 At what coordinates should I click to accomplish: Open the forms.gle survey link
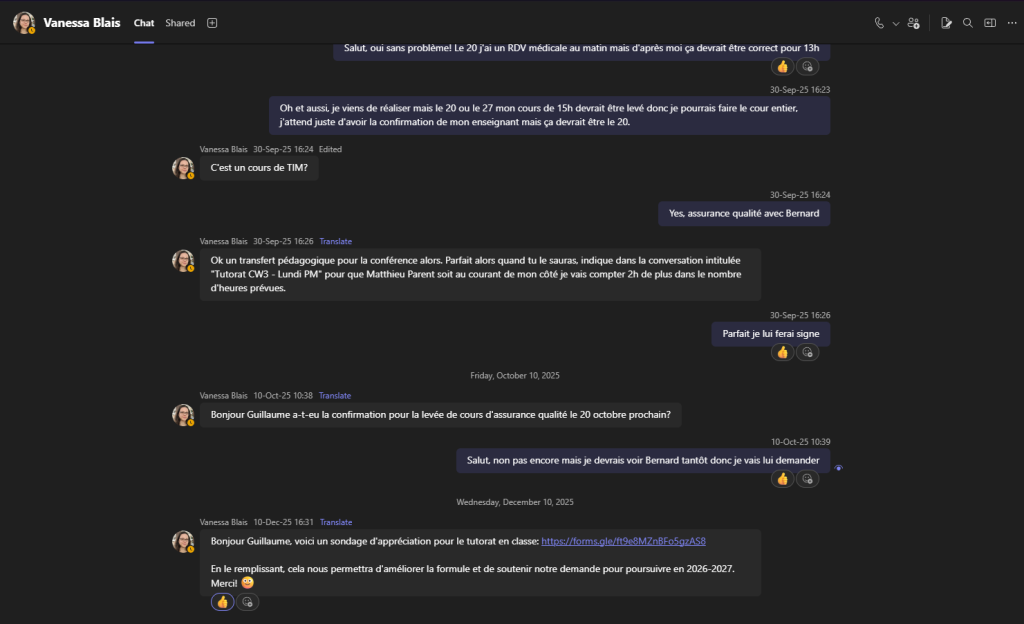tap(623, 541)
